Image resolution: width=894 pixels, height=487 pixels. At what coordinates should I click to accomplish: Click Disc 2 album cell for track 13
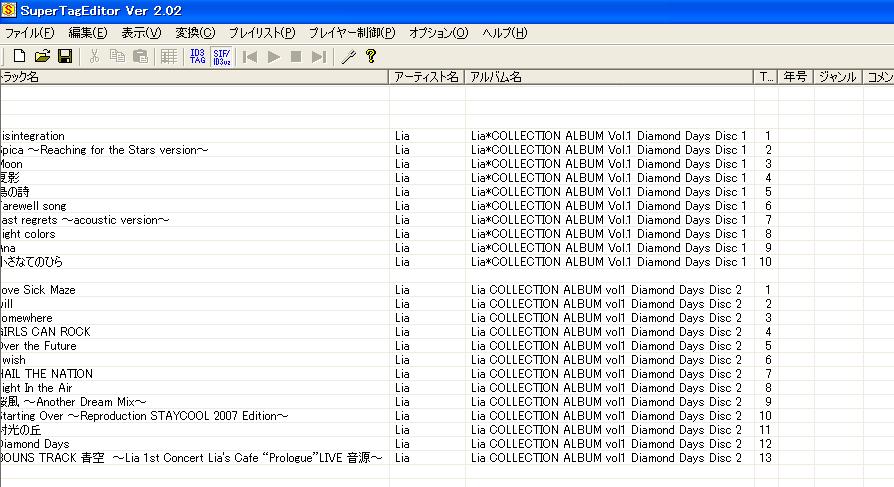coord(609,458)
